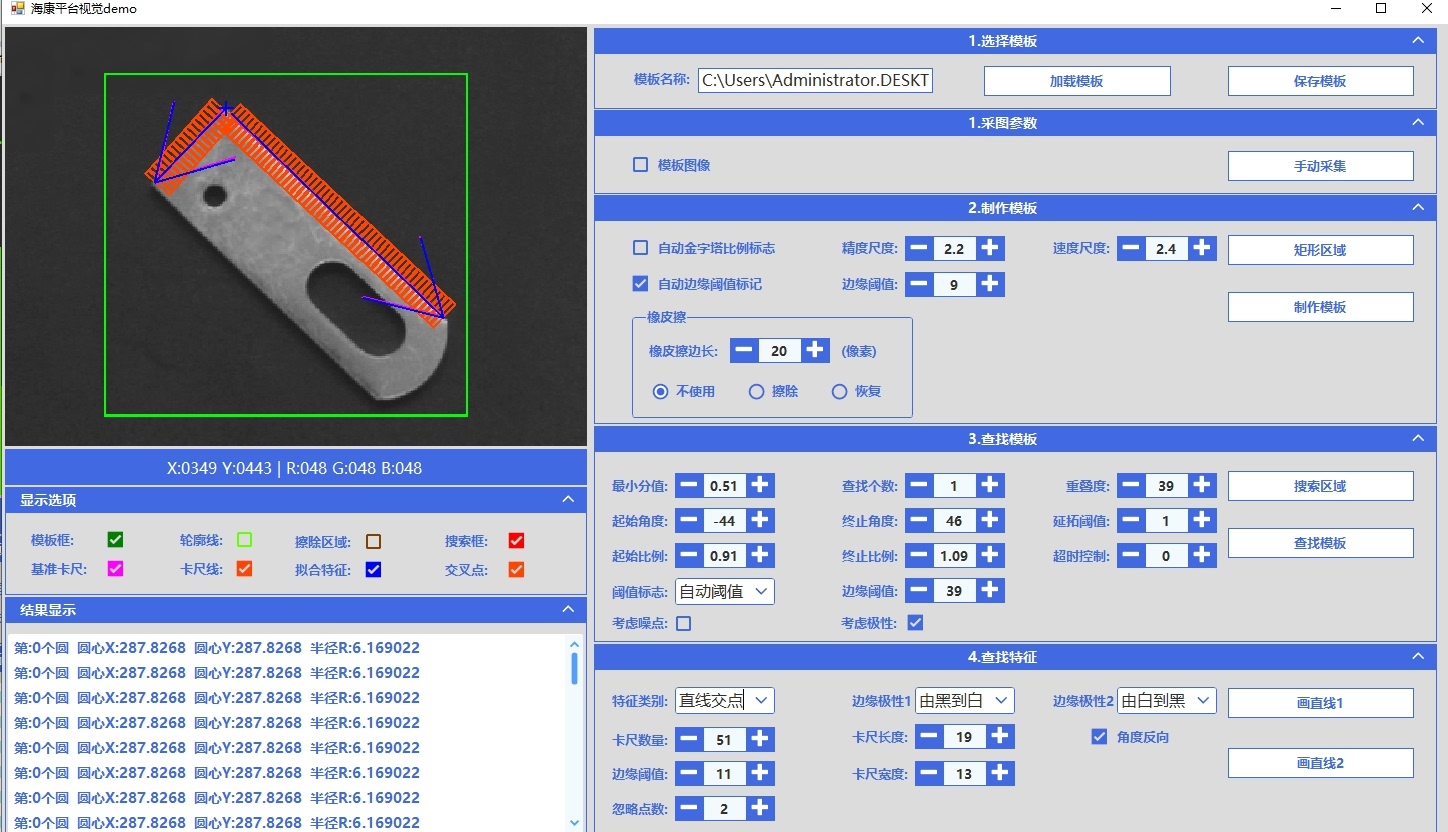Decrease 最小分值 using minus button
The width and height of the screenshot is (1448, 832).
pyautogui.click(x=689, y=486)
